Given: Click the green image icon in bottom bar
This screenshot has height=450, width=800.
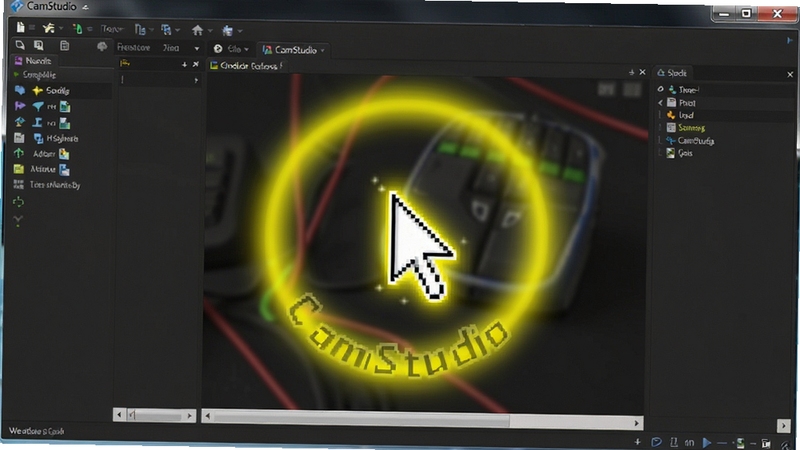Looking at the screenshot, I should tap(740, 443).
